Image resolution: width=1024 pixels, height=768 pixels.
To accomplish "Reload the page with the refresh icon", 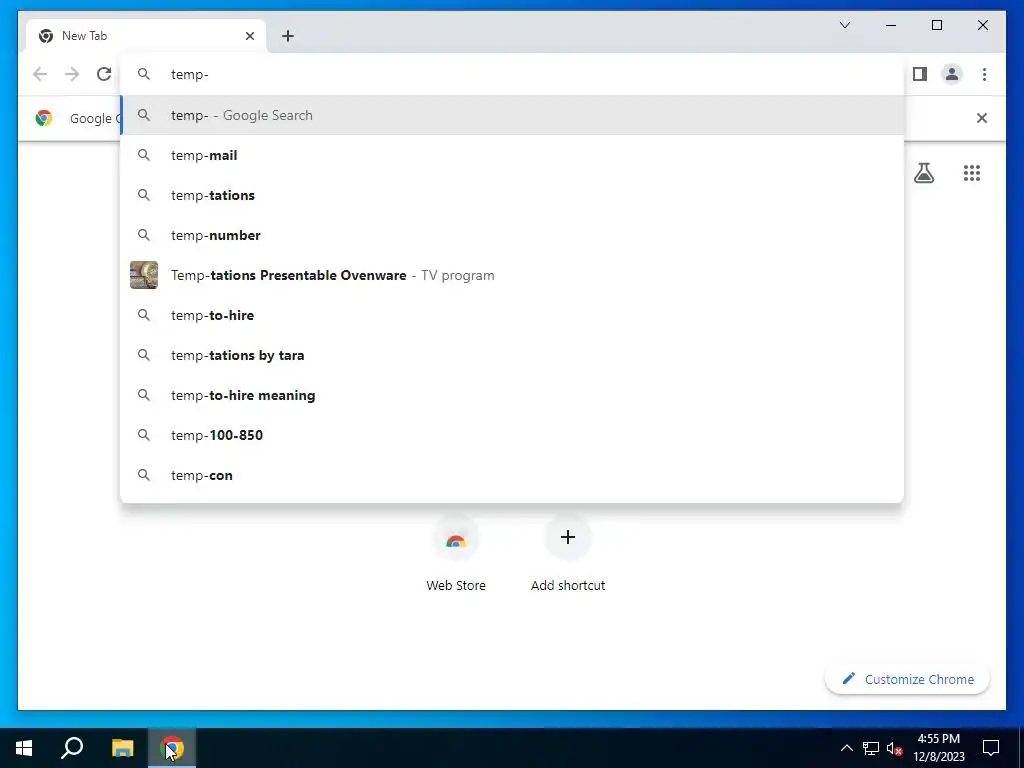I will [104, 74].
